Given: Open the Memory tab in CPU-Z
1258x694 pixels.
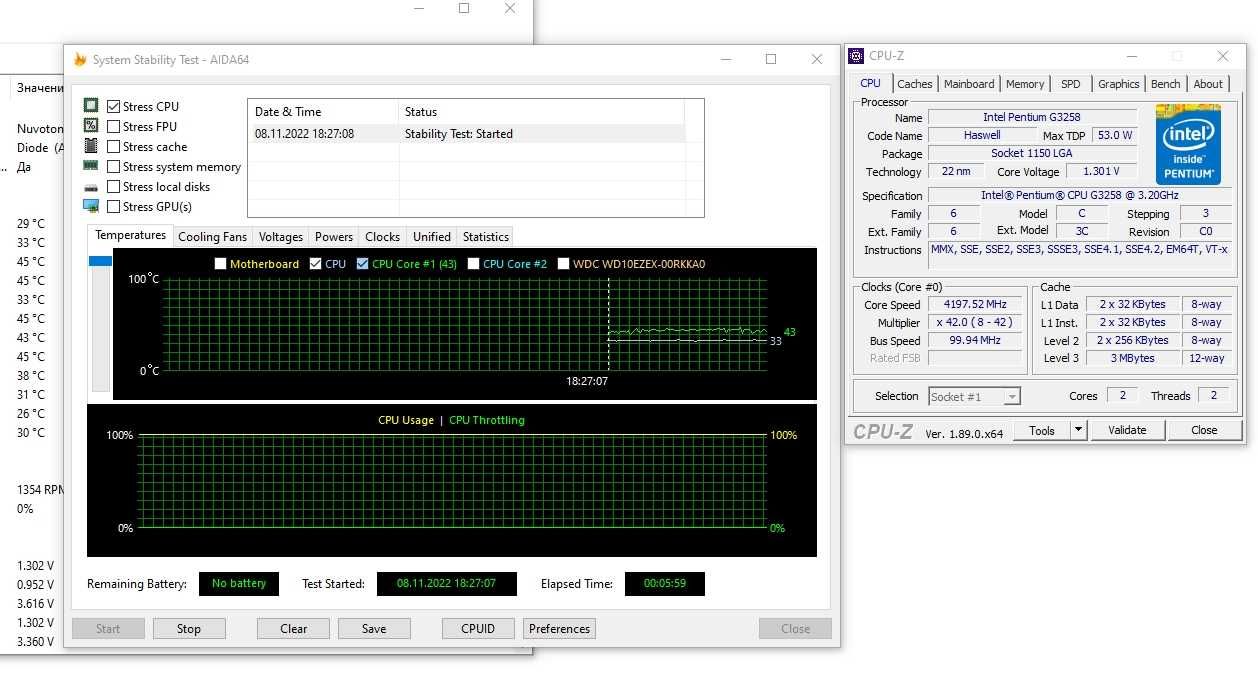Looking at the screenshot, I should [1025, 84].
